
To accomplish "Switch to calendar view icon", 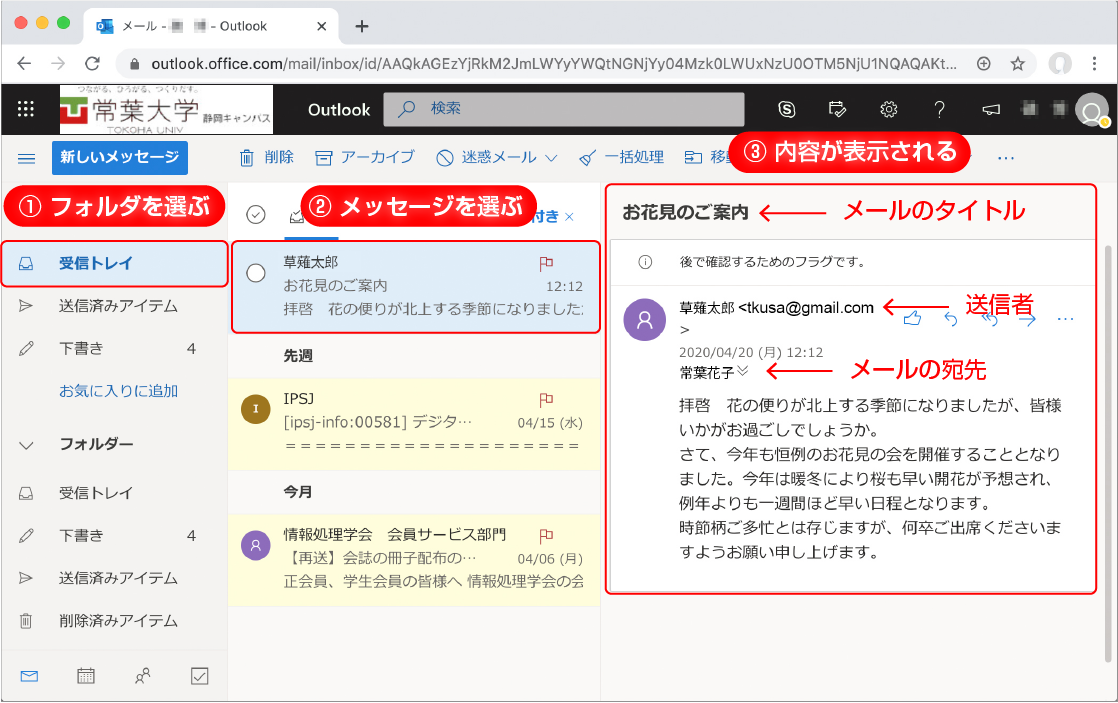I will point(86,677).
